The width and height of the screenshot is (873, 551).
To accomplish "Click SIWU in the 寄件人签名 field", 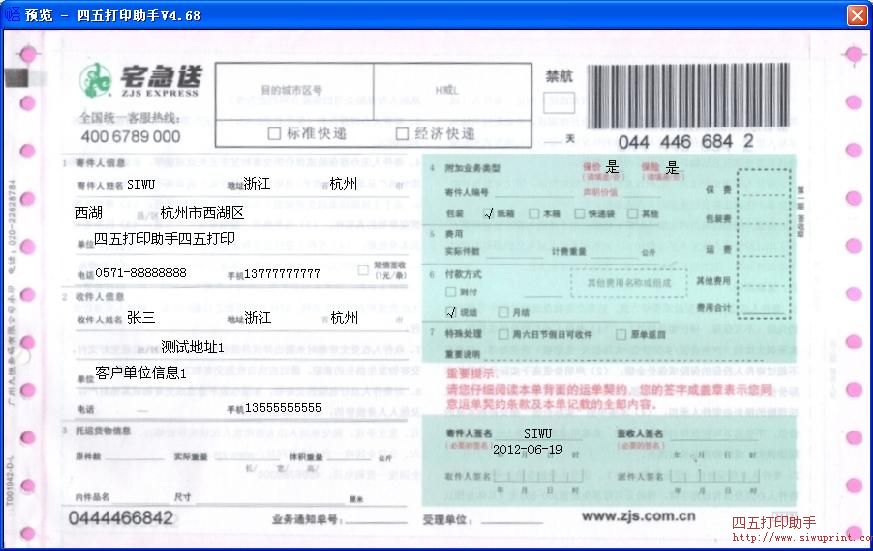I will [538, 434].
